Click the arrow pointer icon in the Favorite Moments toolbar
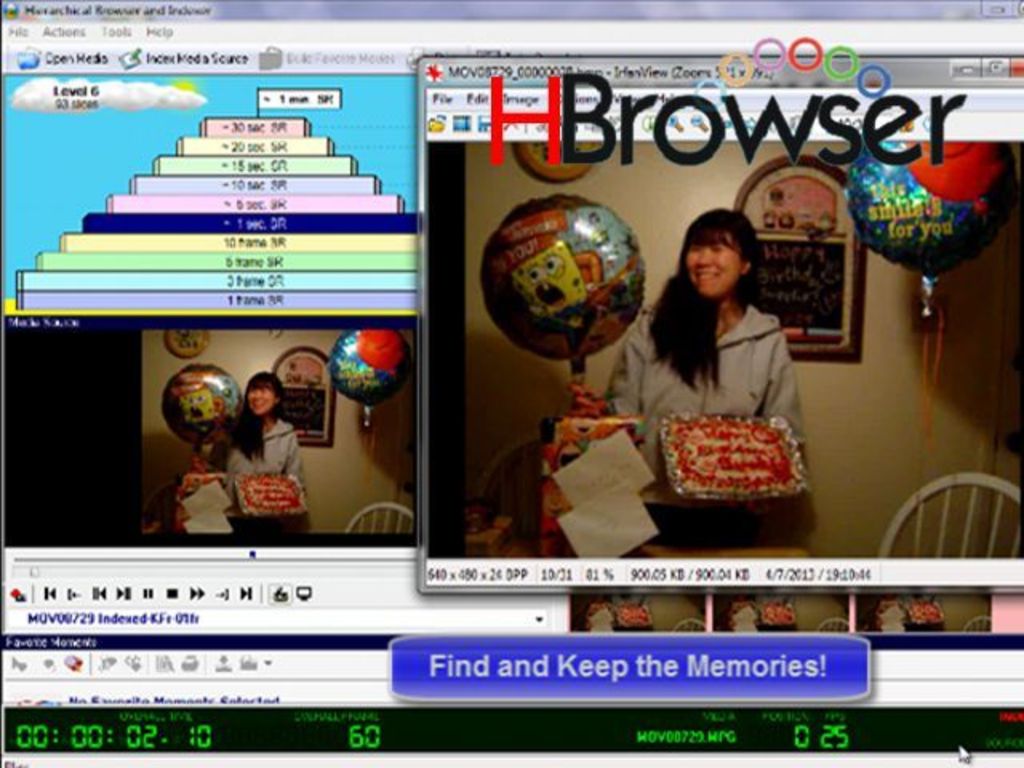The width and height of the screenshot is (1024, 768). tap(20, 664)
